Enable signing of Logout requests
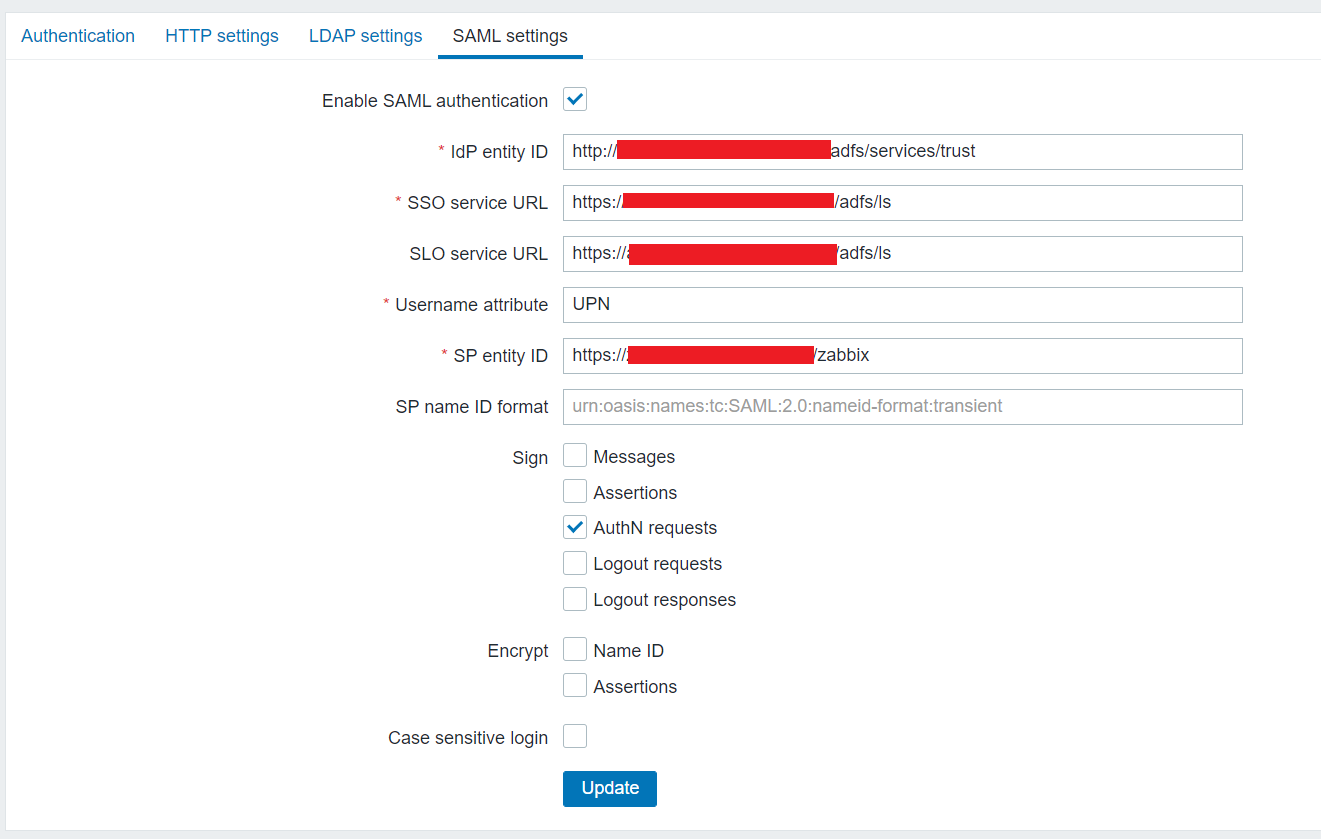Screen dimensions: 1321x839 tap(575, 563)
